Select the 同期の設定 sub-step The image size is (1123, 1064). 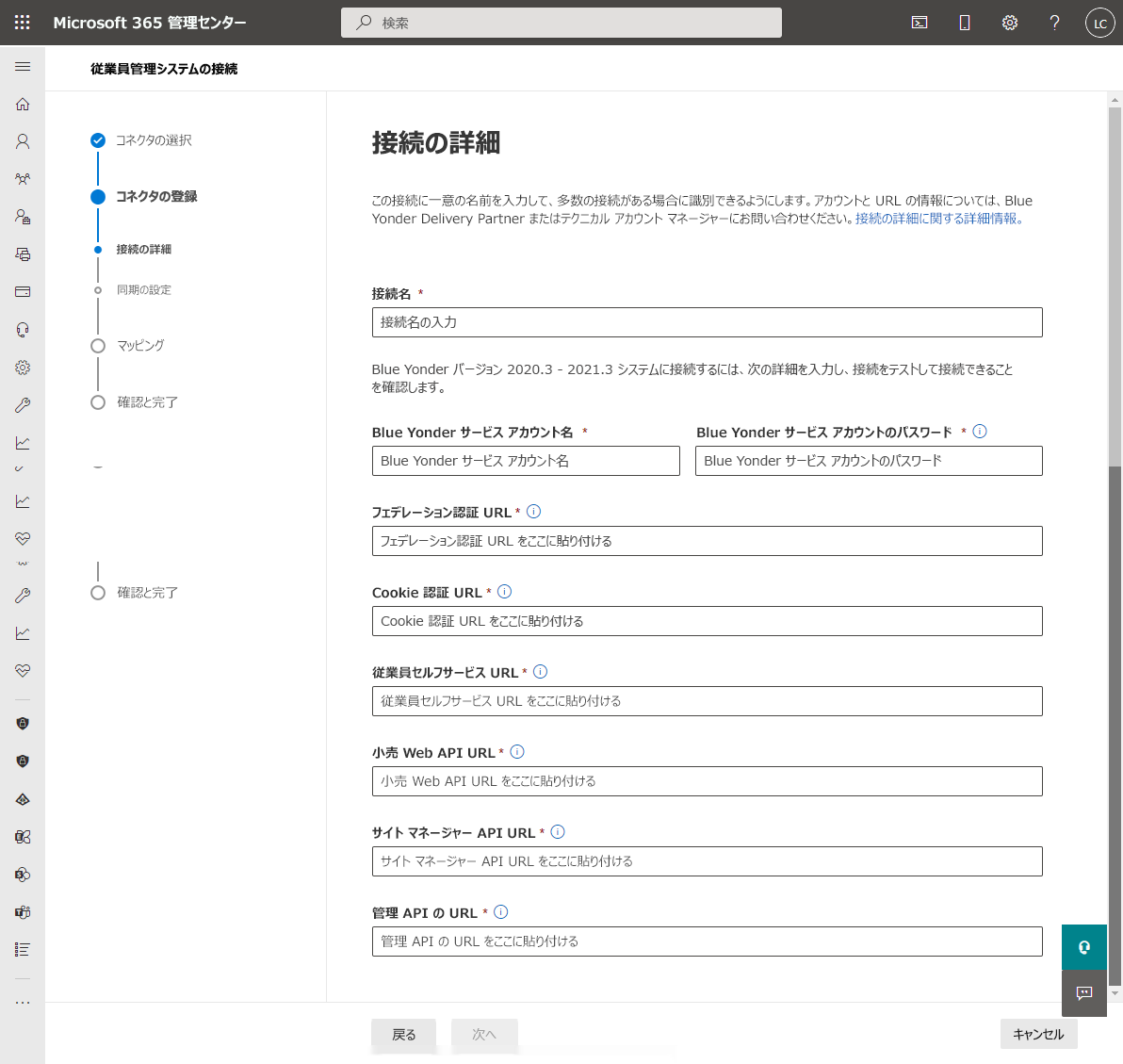[x=134, y=290]
